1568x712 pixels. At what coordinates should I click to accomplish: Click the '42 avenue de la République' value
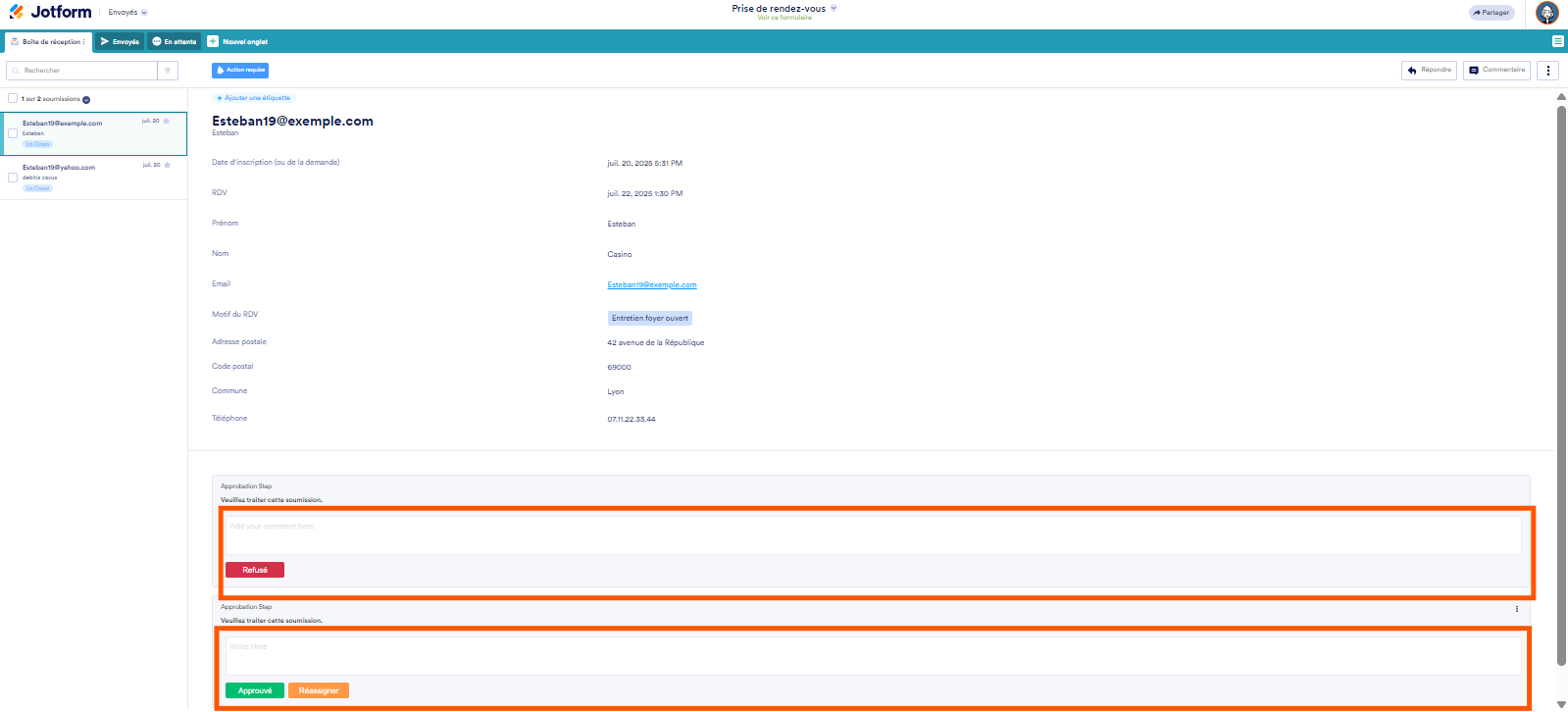(656, 343)
